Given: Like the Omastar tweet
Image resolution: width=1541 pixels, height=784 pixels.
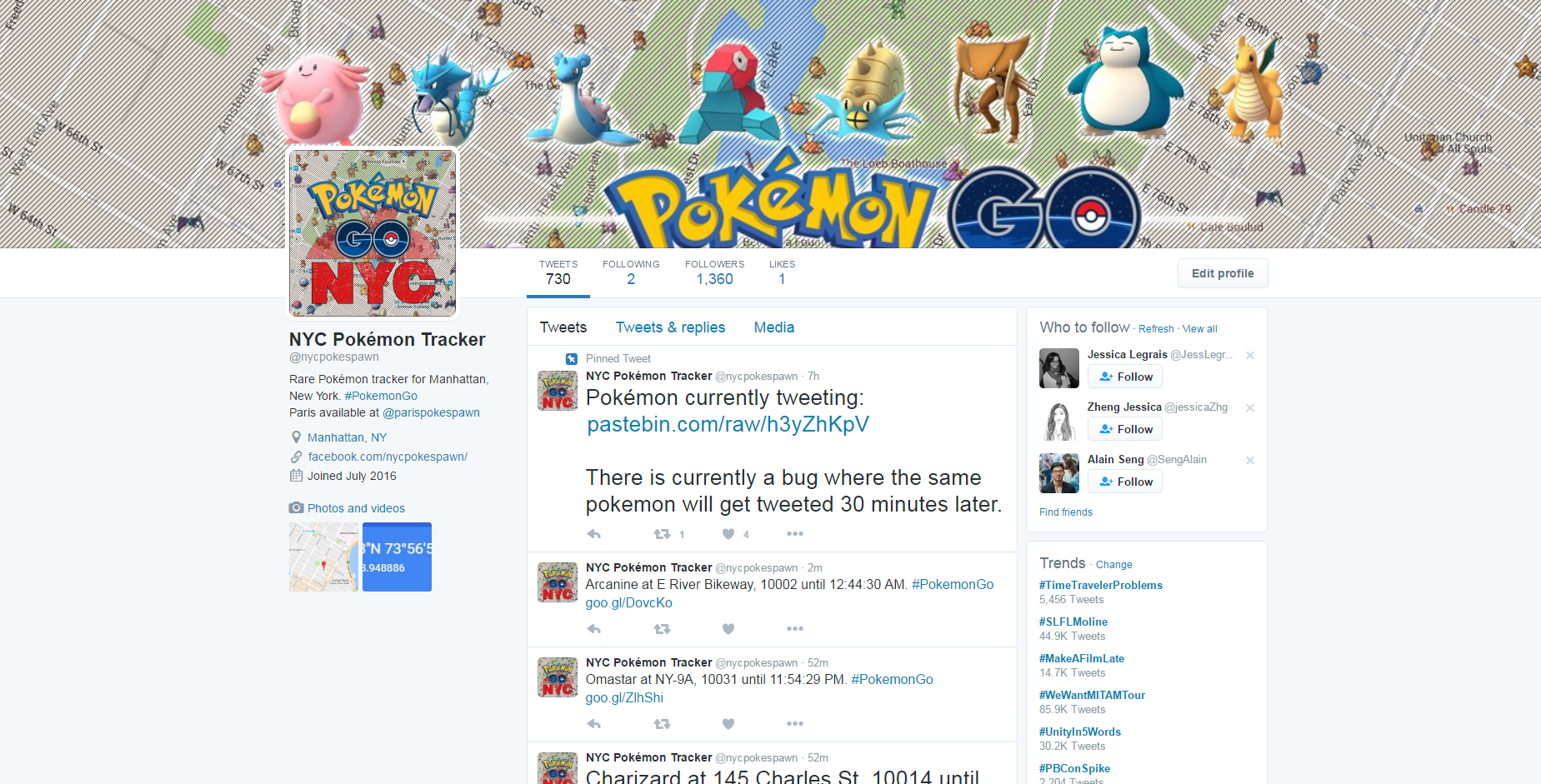Looking at the screenshot, I should pos(728,724).
